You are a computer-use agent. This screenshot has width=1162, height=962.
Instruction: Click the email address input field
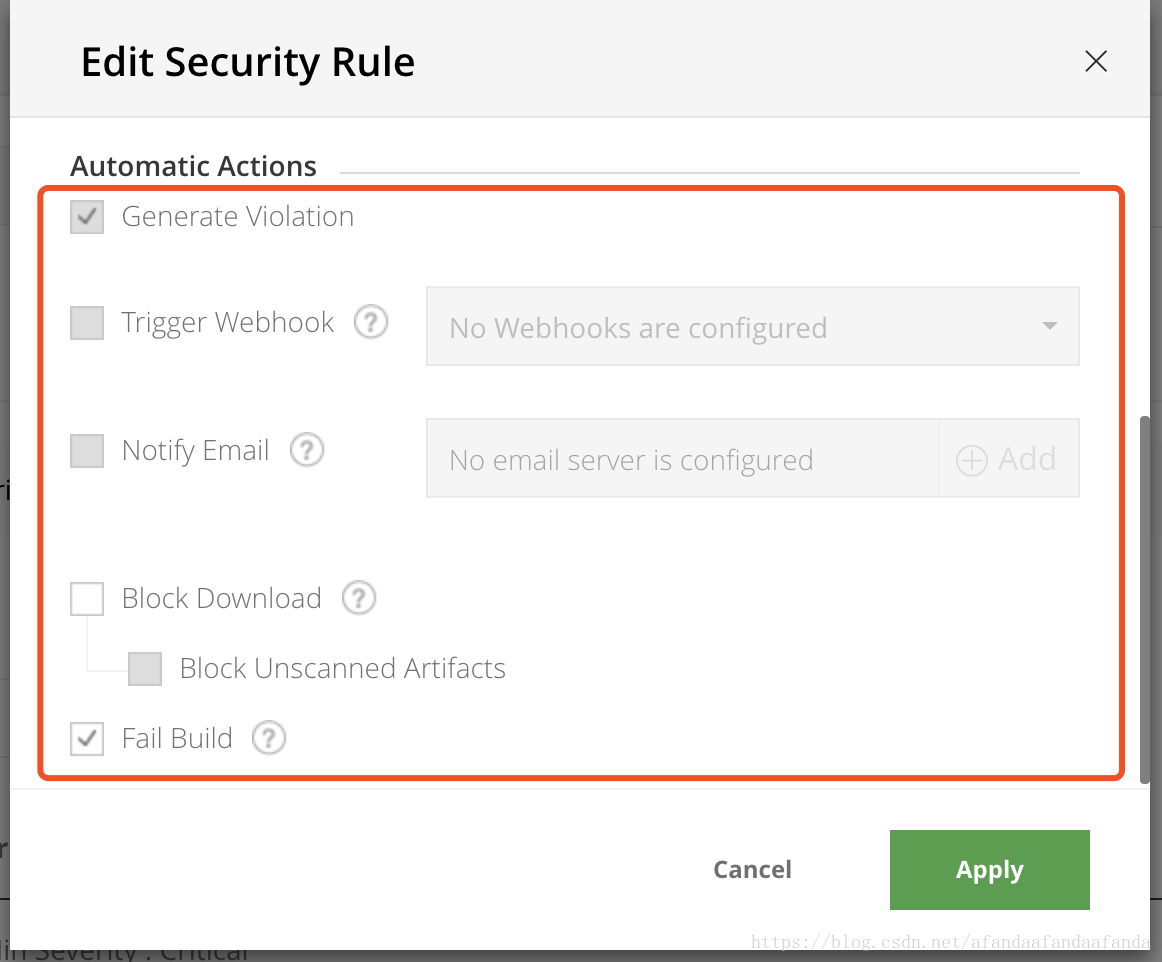click(x=682, y=459)
